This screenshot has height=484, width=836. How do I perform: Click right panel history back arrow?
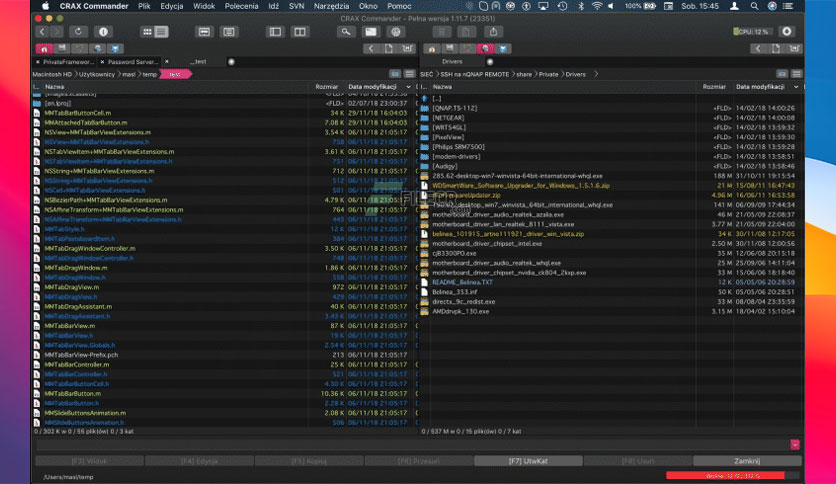(x=758, y=49)
